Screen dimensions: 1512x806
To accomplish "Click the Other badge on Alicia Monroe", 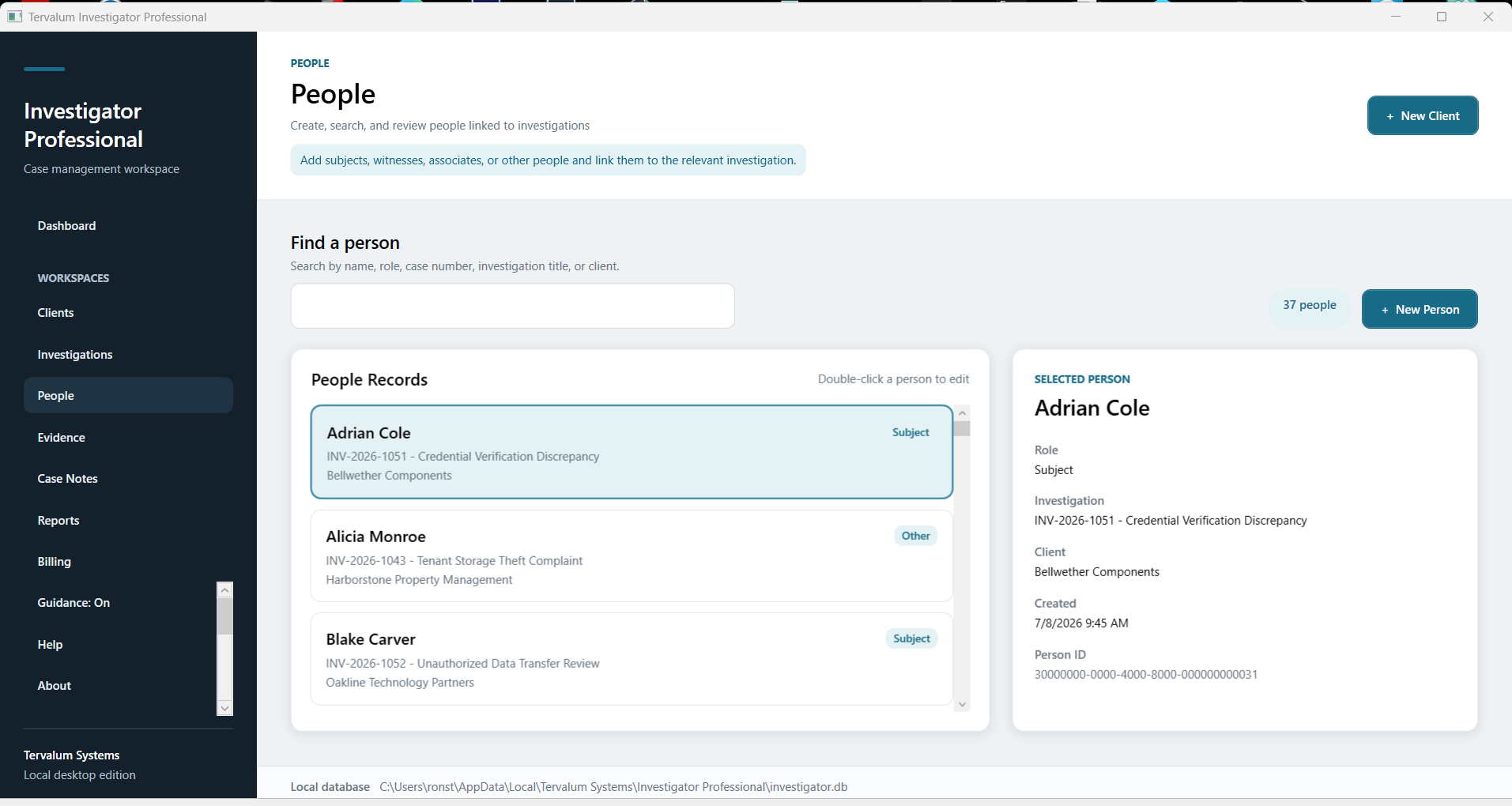I will pos(915,536).
